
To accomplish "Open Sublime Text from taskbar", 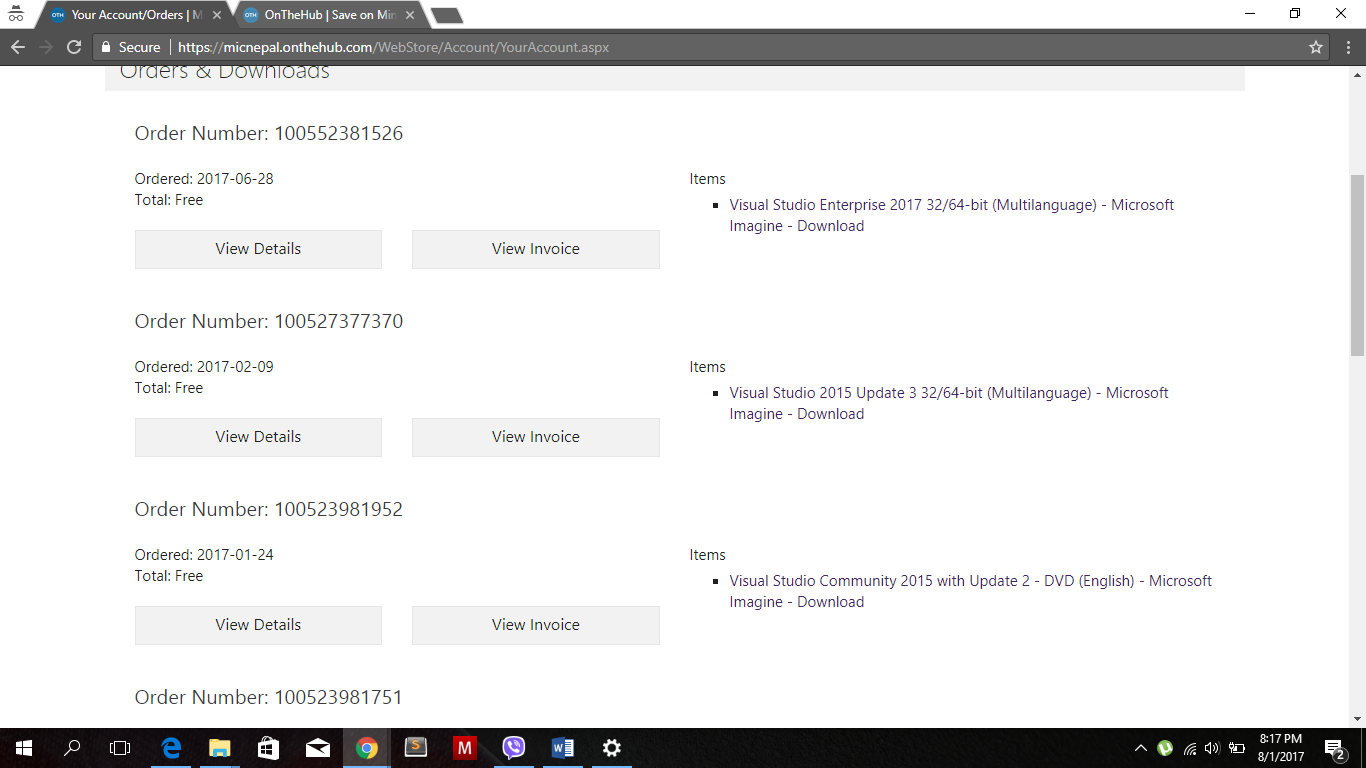I will [x=416, y=748].
